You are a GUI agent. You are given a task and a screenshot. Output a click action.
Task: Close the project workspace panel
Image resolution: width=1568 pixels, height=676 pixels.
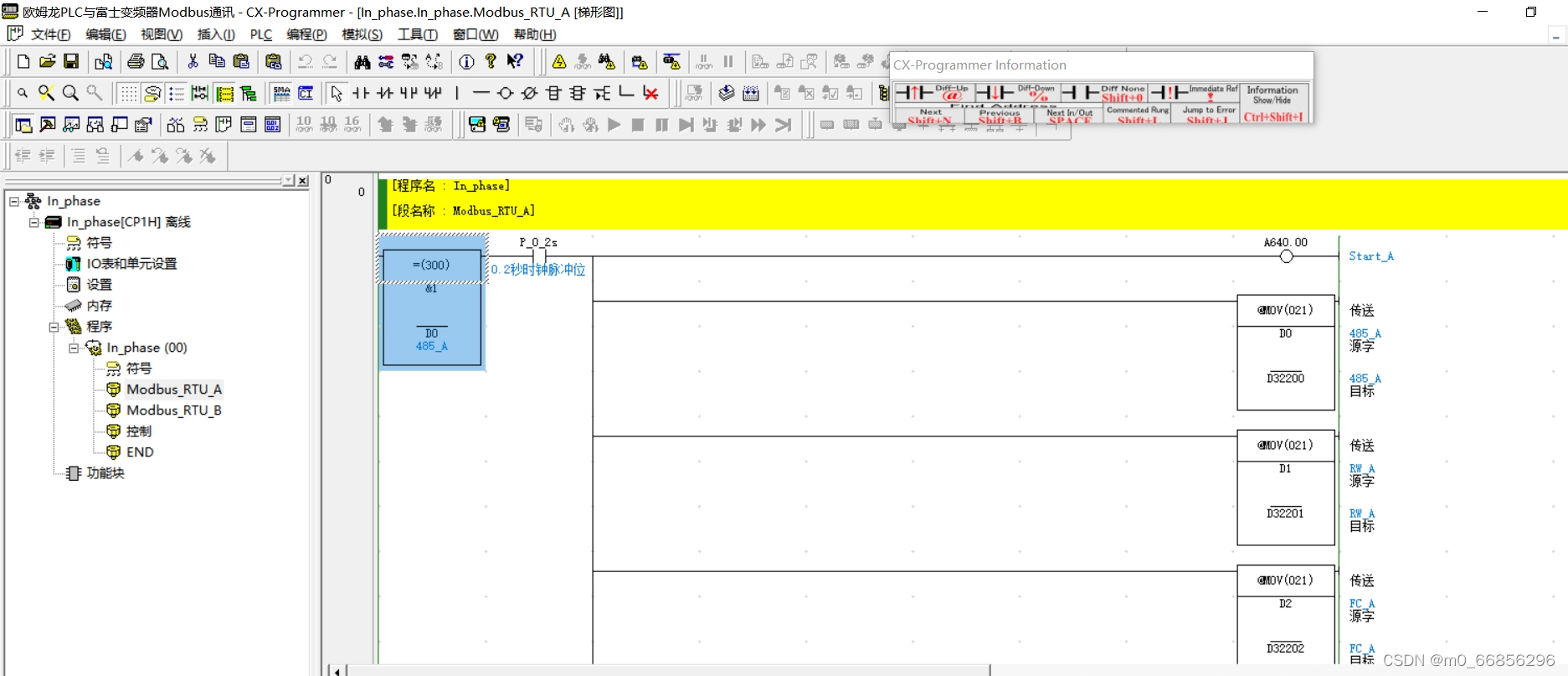(303, 180)
